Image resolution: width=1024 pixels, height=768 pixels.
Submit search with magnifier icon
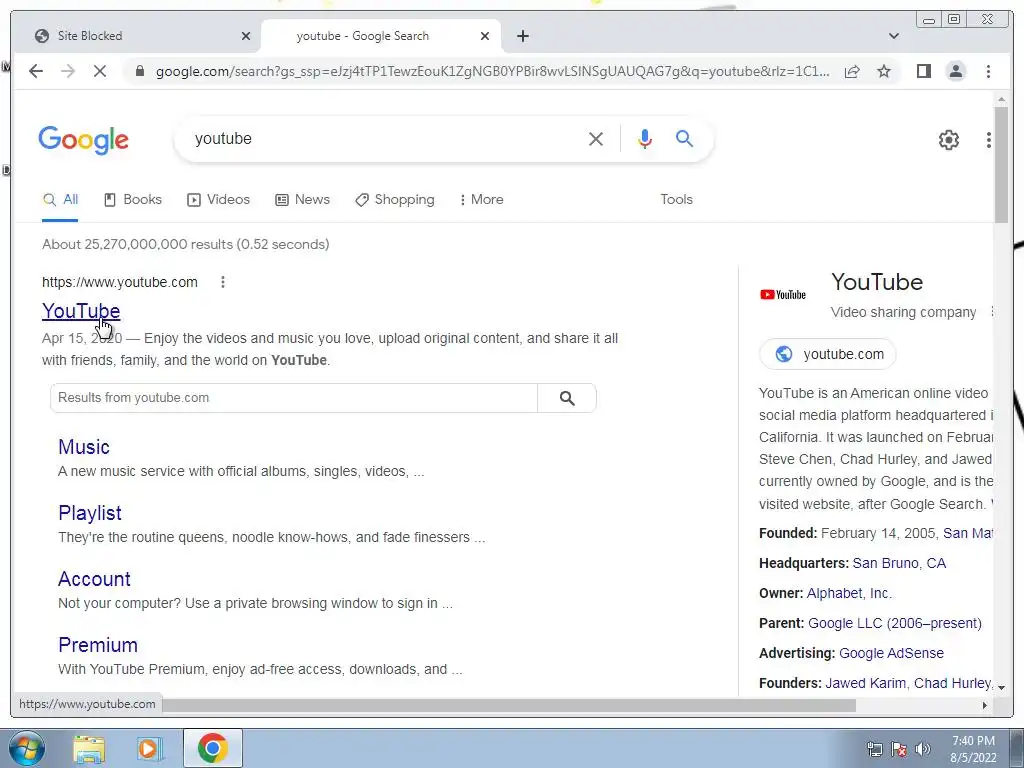(x=684, y=138)
